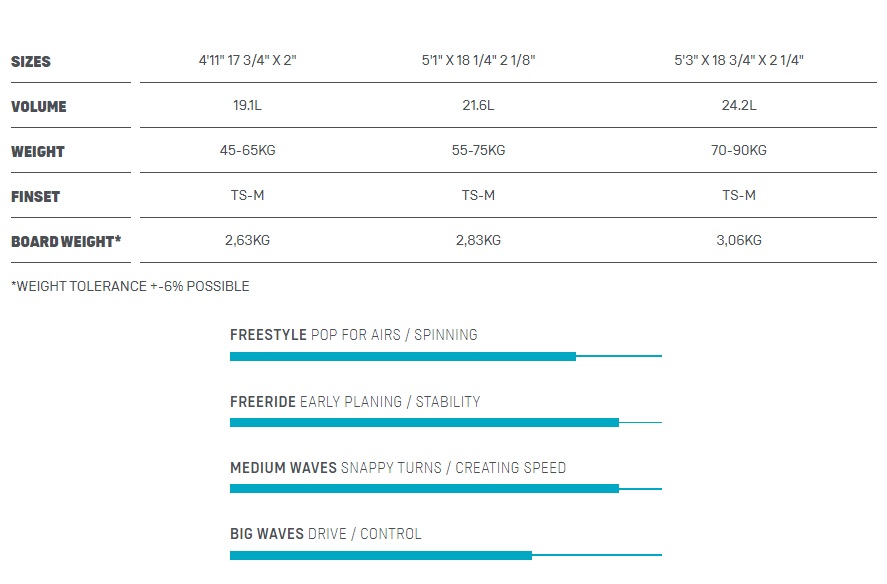Click the BIG WAVES Drive / Control label
This screenshot has height=584, width=887.
[326, 534]
